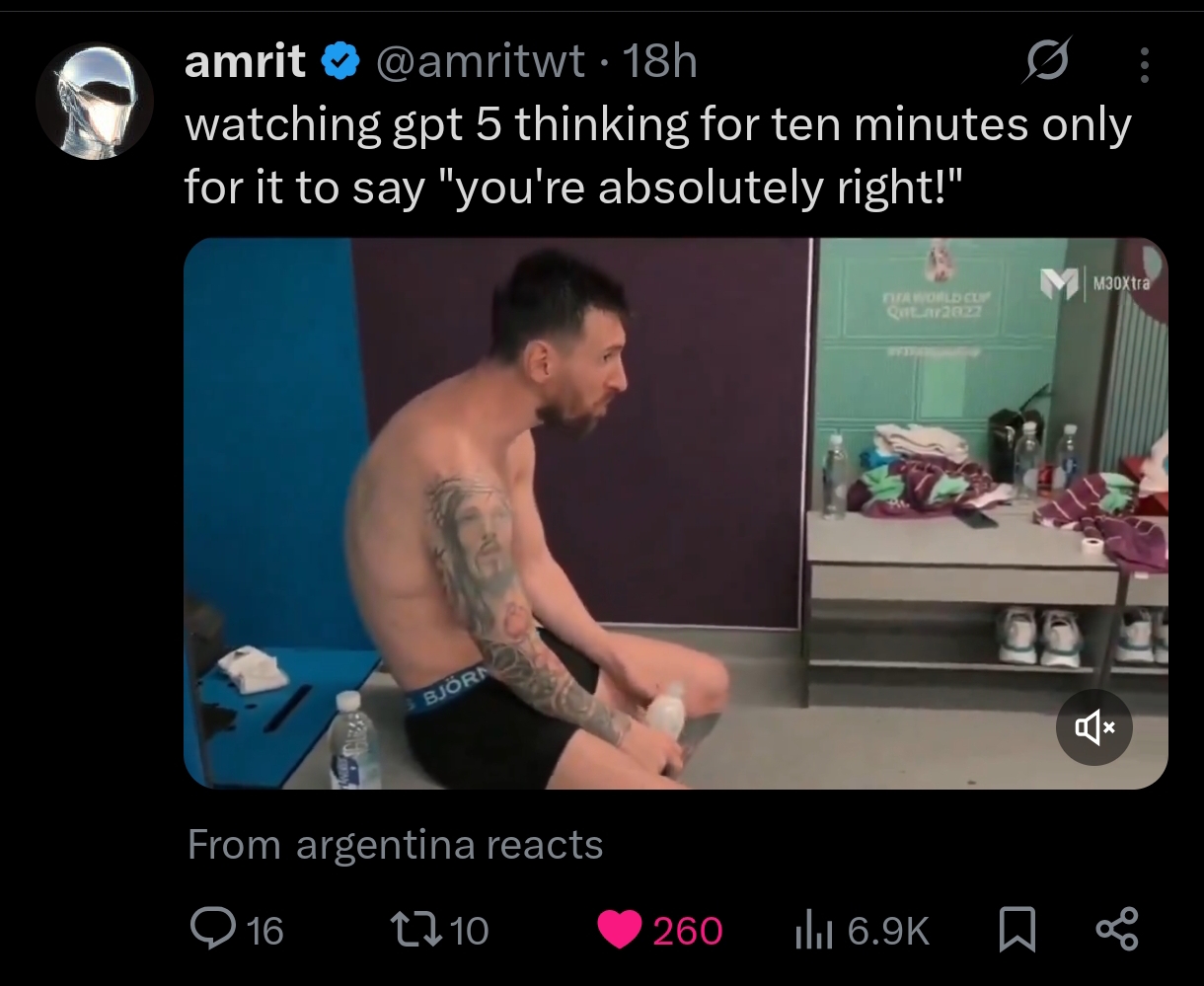Click the blue verified badge
Screen dimensions: 1204x986
(340, 63)
